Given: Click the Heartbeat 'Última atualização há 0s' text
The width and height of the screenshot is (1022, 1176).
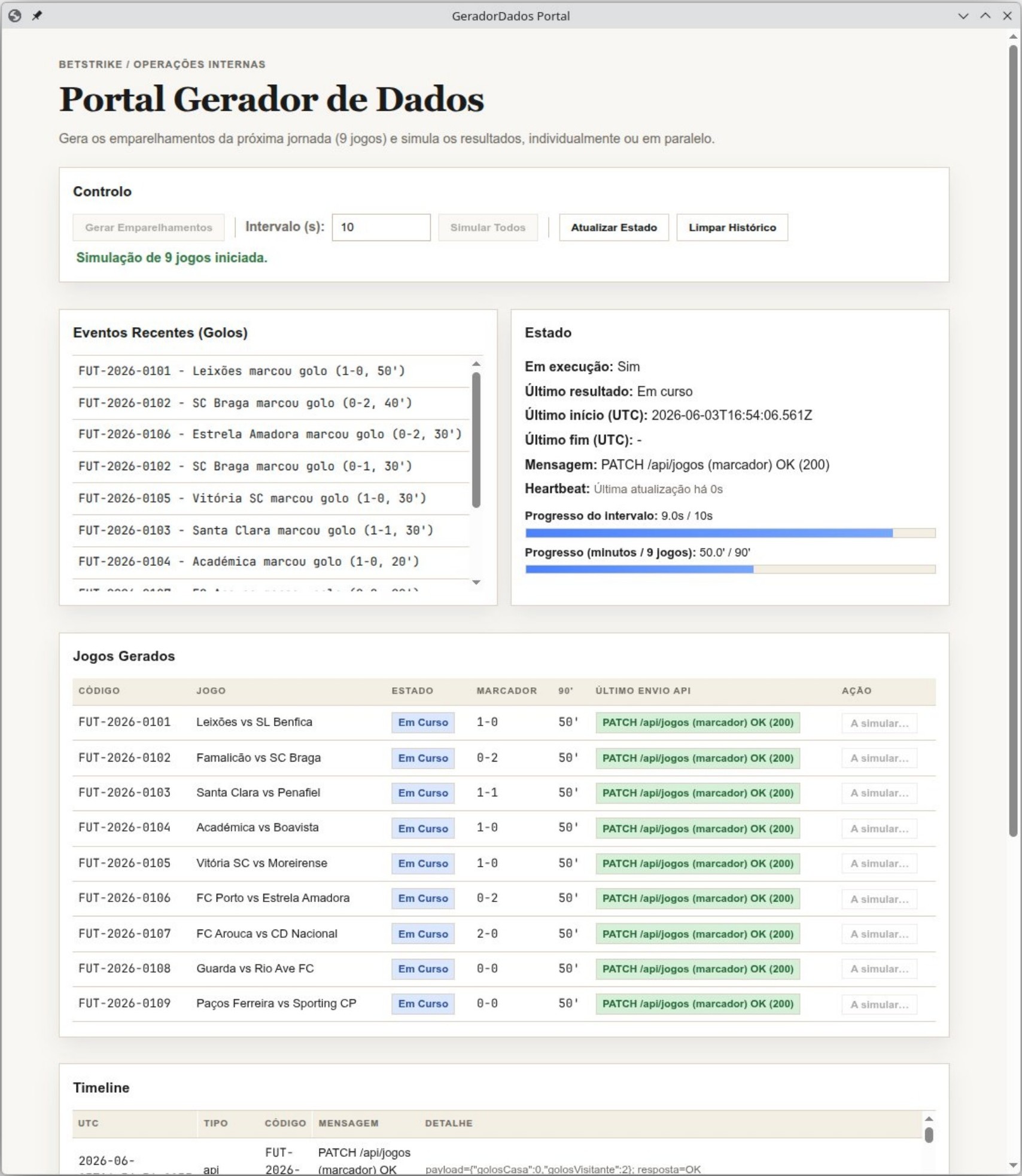Looking at the screenshot, I should pyautogui.click(x=658, y=489).
